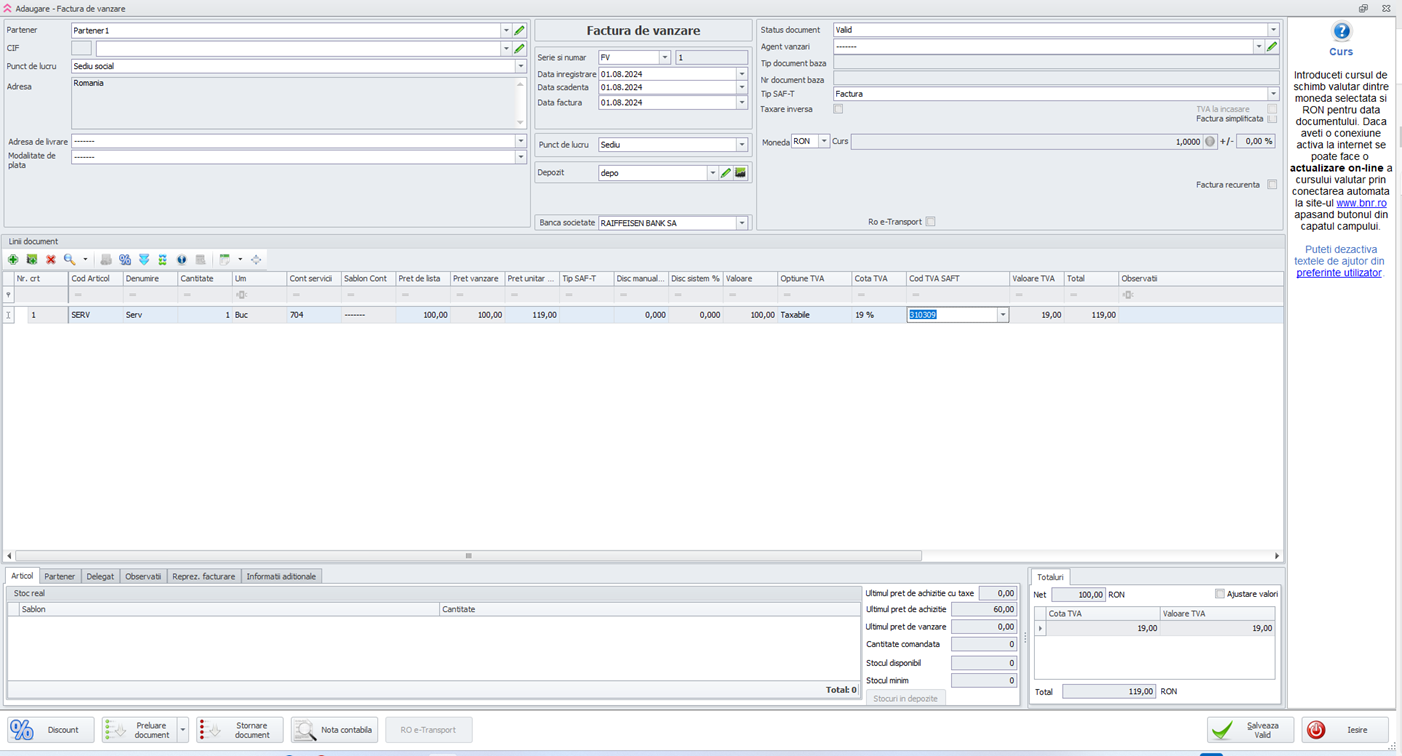Enable the Taxare inversa checkbox
The height and width of the screenshot is (756, 1402).
[x=838, y=109]
